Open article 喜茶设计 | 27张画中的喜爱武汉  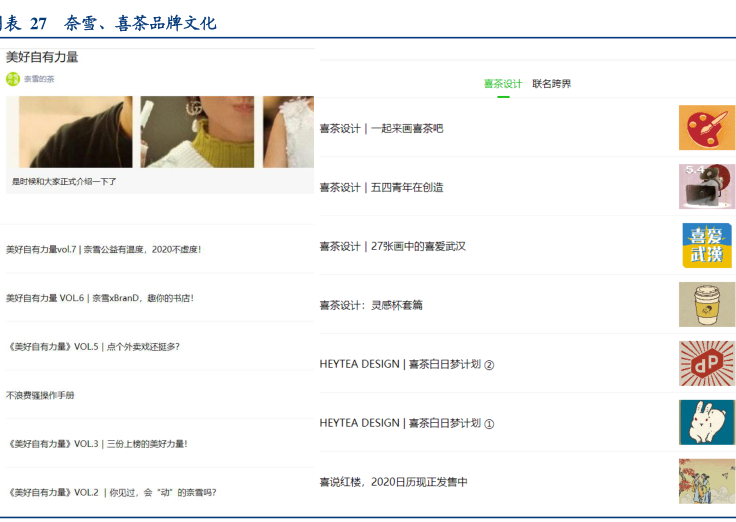(x=392, y=246)
